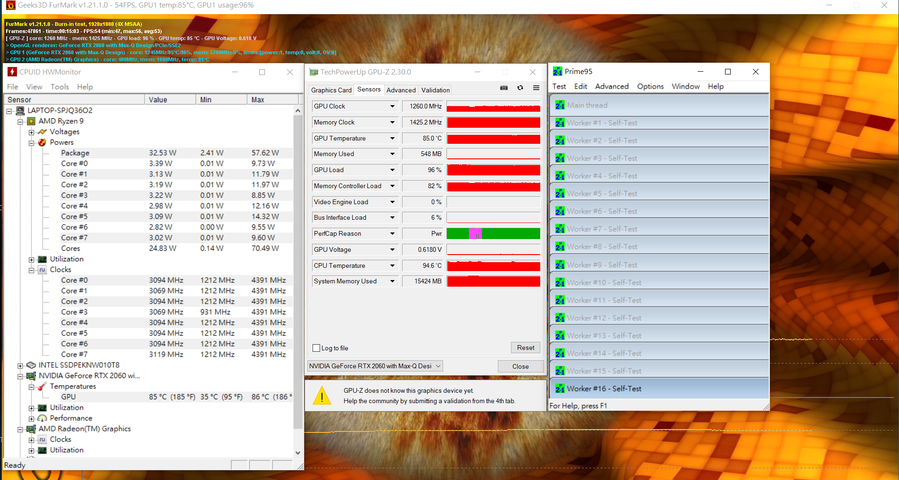Collapse the Powers tree node
This screenshot has height=480, width=899.
[31, 142]
